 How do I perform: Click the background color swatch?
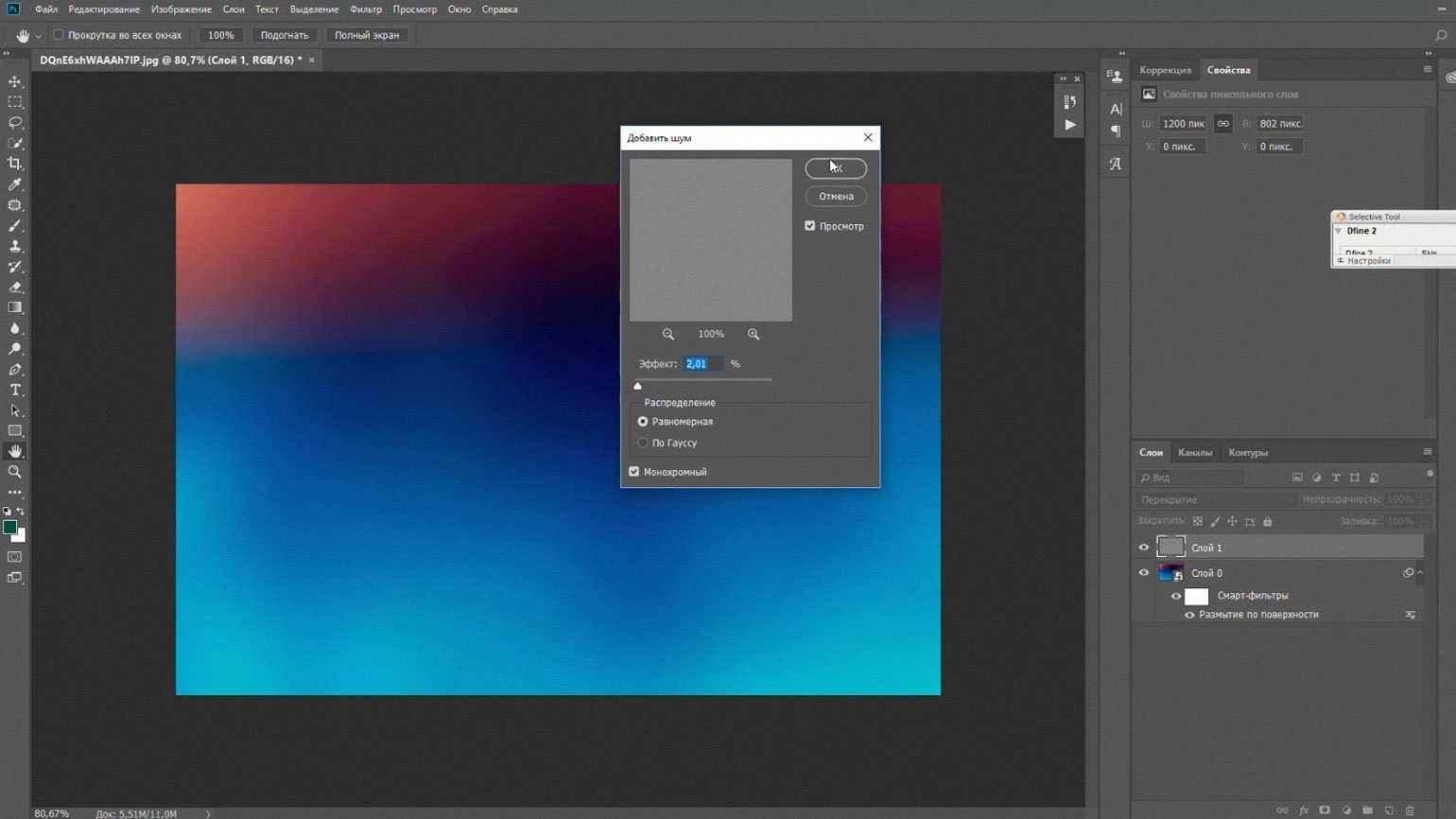click(21, 536)
